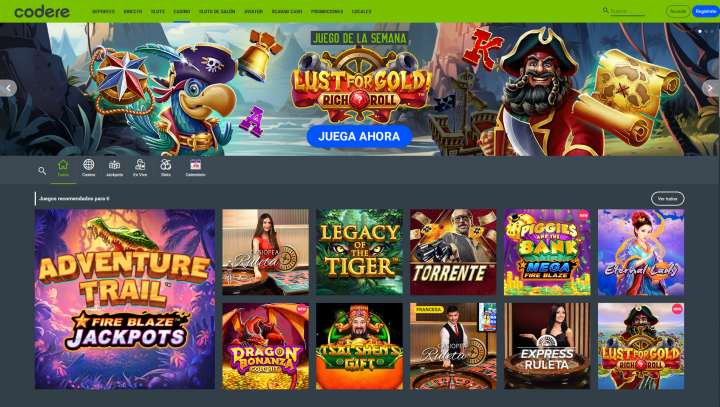Show the previous banner slide arrow
The width and height of the screenshot is (720, 407).
coord(8,88)
